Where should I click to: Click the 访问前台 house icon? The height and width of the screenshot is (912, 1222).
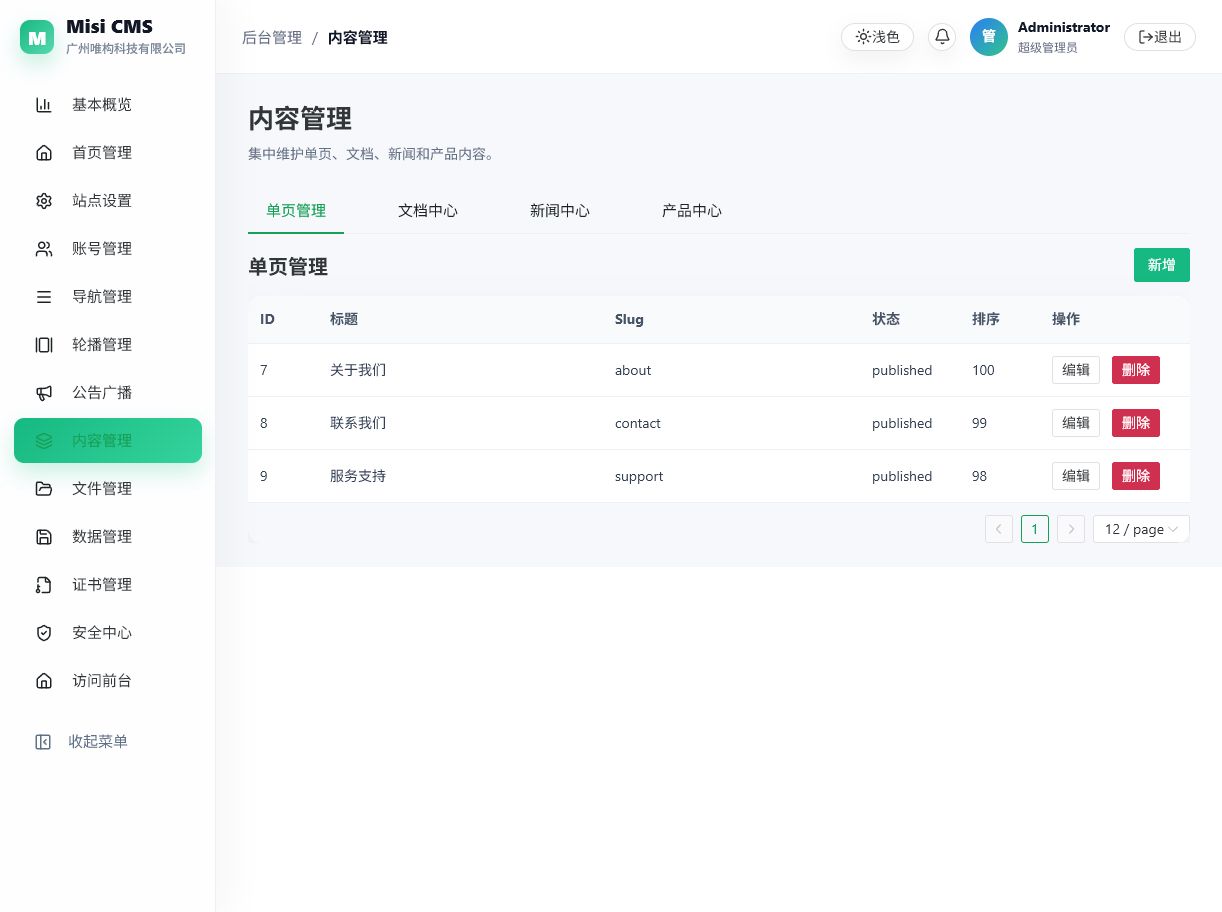coord(44,681)
